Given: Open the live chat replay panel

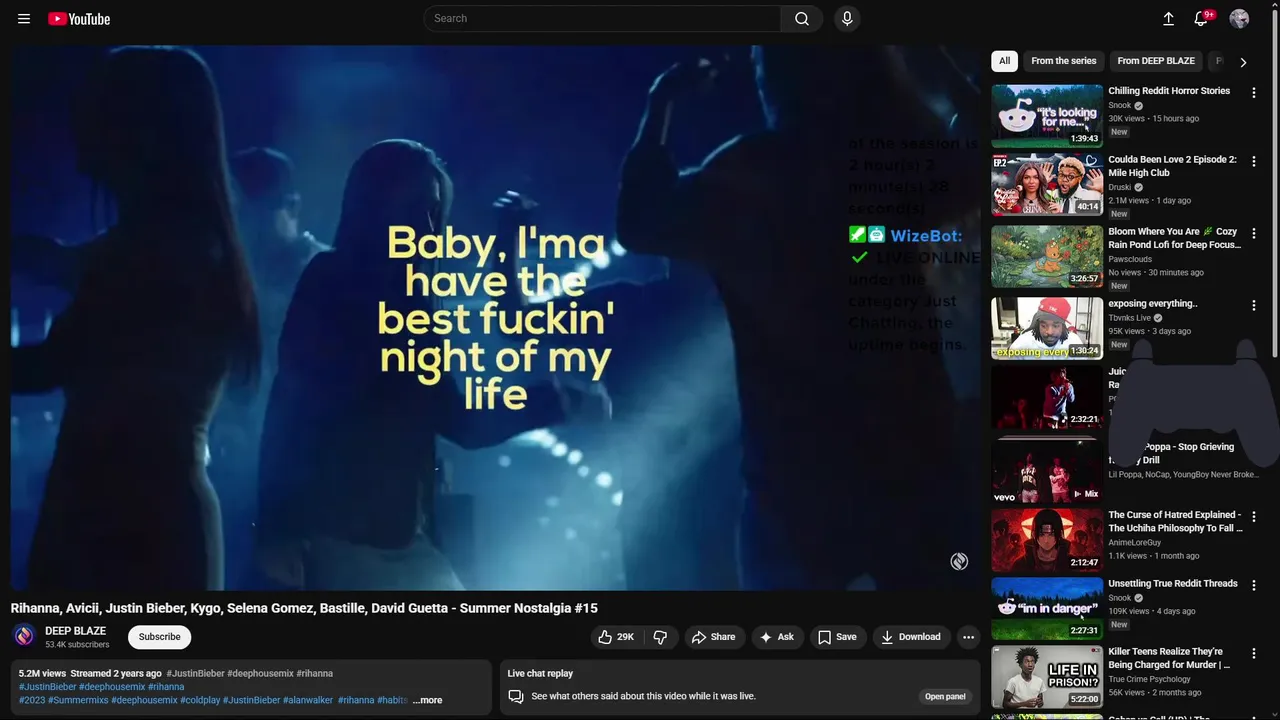Looking at the screenshot, I should tap(945, 696).
